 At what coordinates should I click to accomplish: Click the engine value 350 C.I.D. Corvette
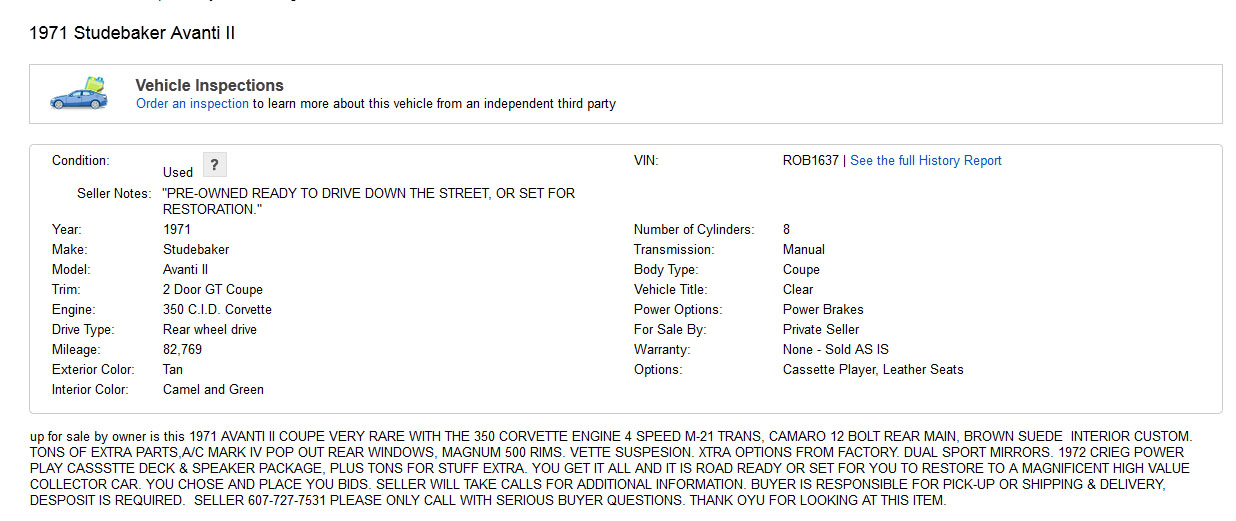[217, 309]
